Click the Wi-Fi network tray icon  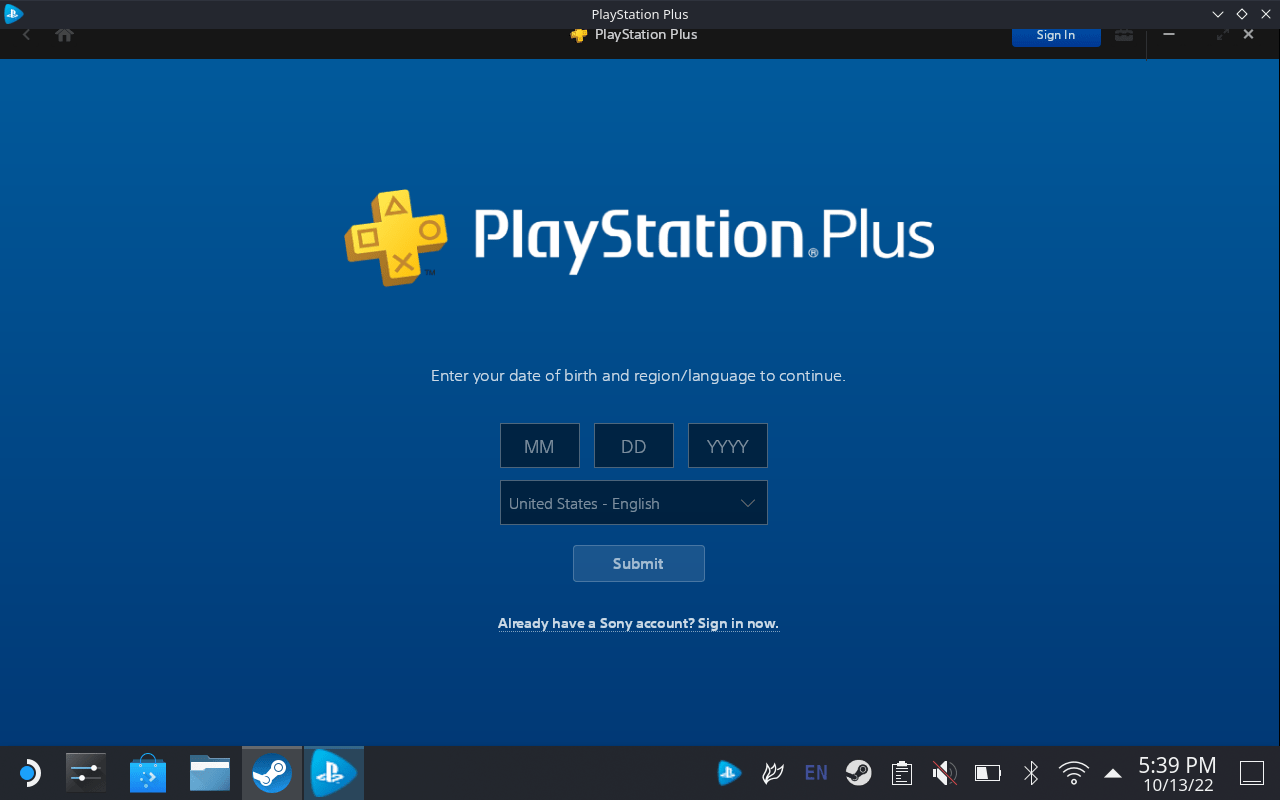tap(1074, 773)
